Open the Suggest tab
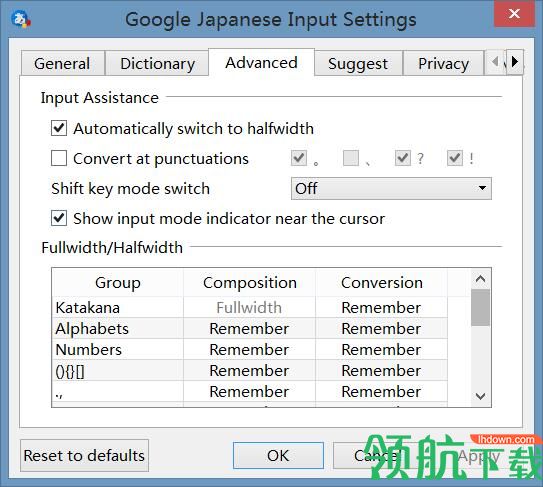 (358, 64)
